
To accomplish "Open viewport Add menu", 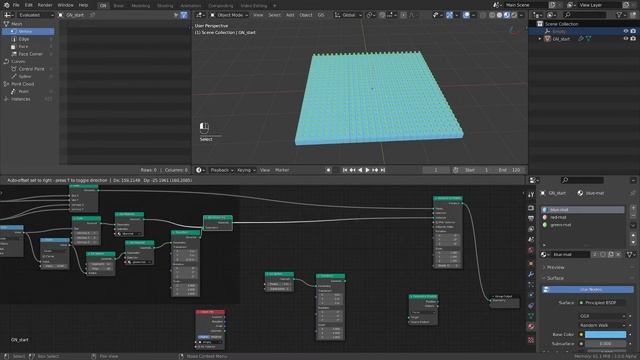I will [290, 15].
